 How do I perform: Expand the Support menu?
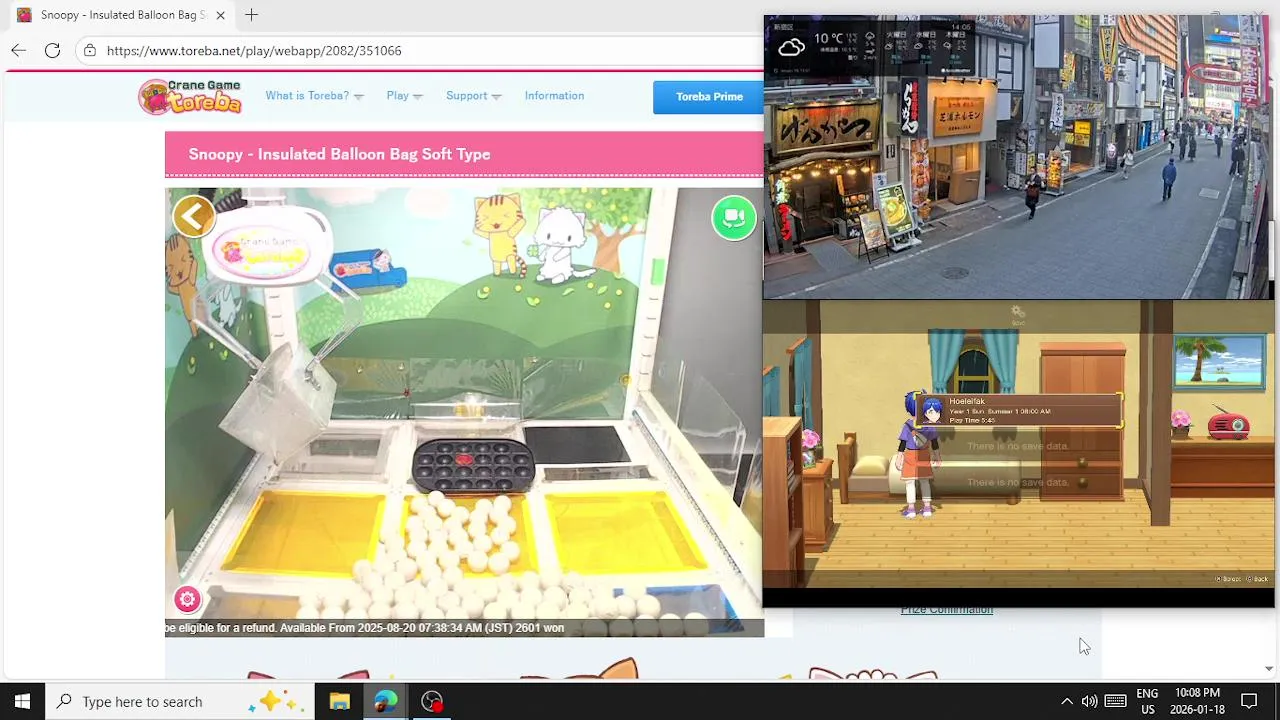(473, 96)
